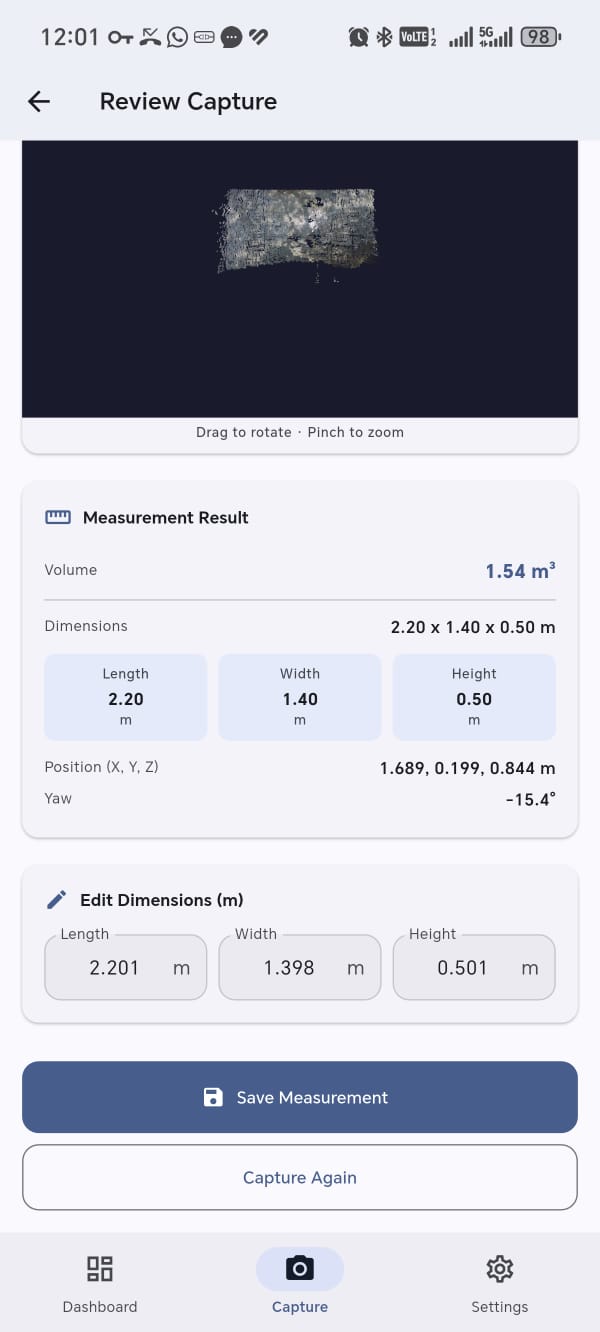Screen dimensions: 600x1332
Task: Select the Length 2.20 m card
Action: coord(126,697)
